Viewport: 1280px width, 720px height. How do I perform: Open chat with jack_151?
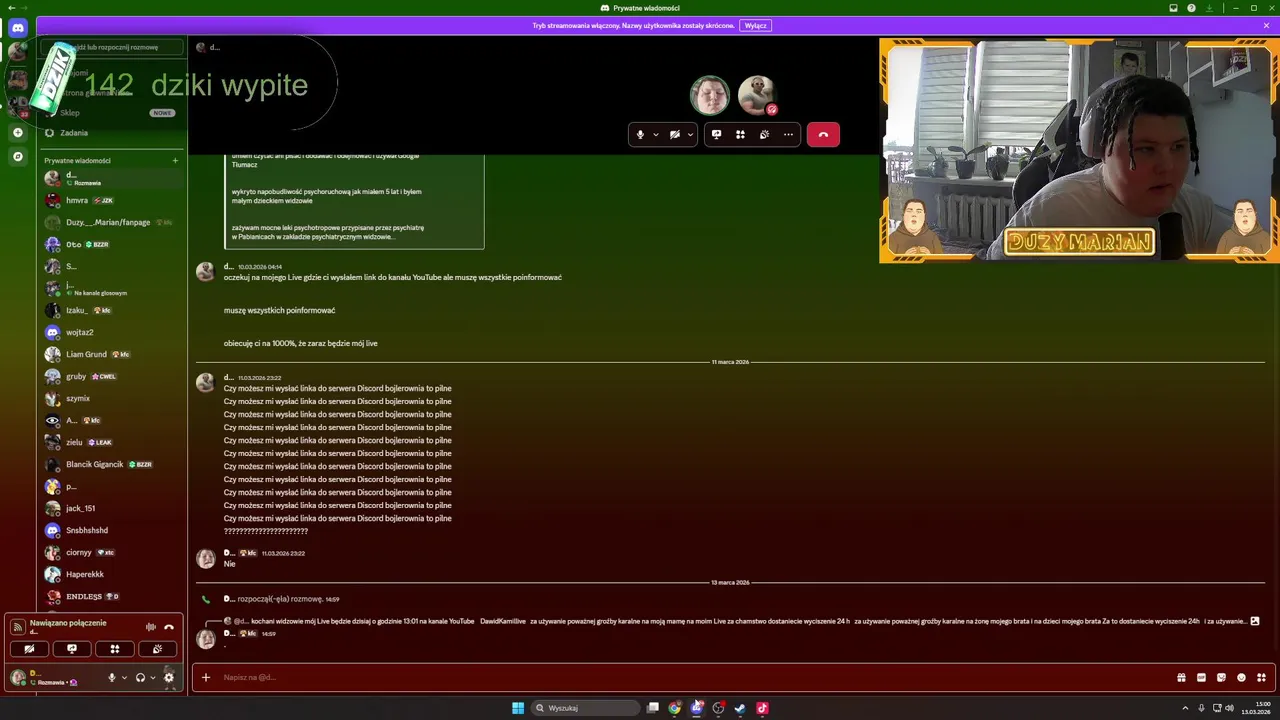coord(112,508)
